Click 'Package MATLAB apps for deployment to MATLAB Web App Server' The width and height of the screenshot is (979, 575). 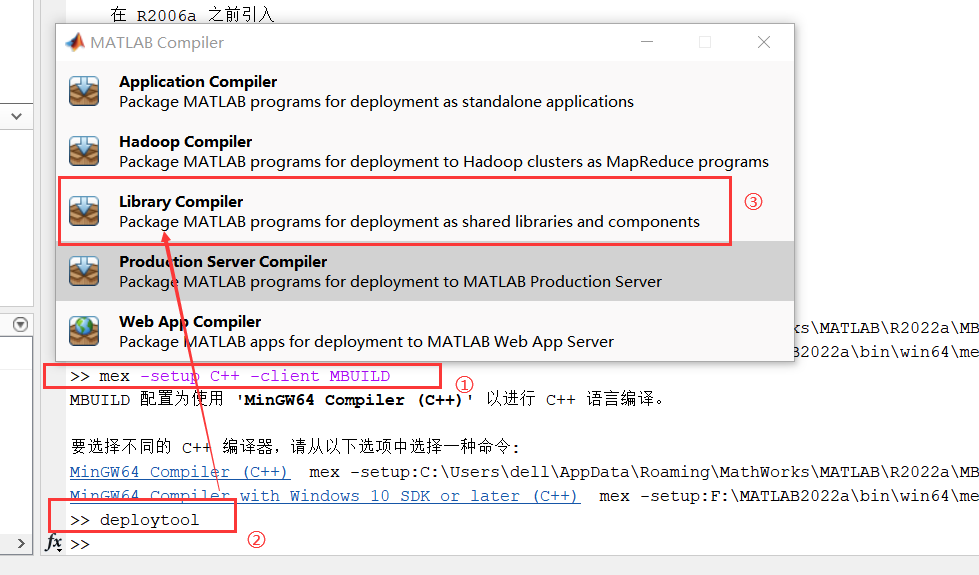click(x=367, y=342)
